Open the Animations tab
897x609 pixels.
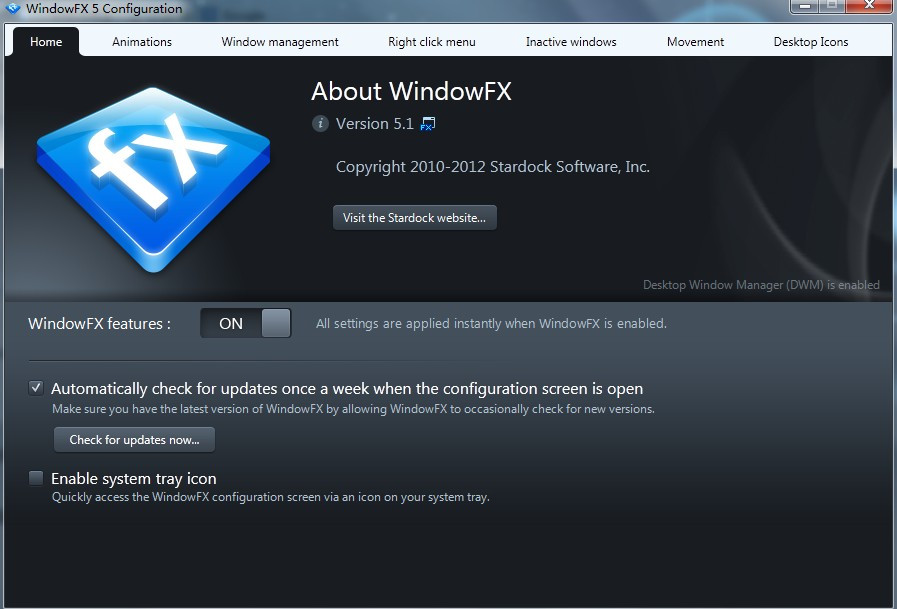(x=142, y=41)
